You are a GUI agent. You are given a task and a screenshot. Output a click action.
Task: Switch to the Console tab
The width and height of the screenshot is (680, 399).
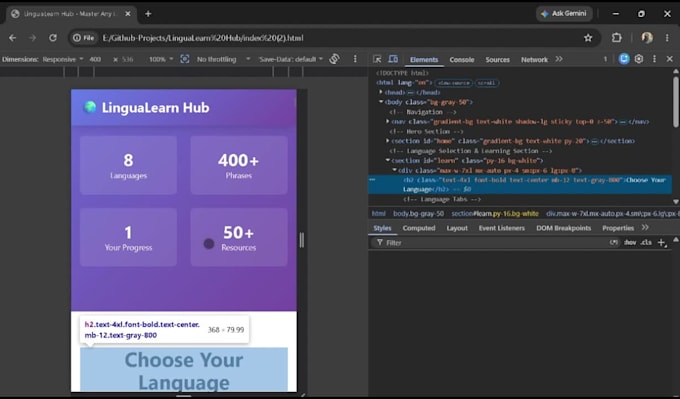coord(461,60)
